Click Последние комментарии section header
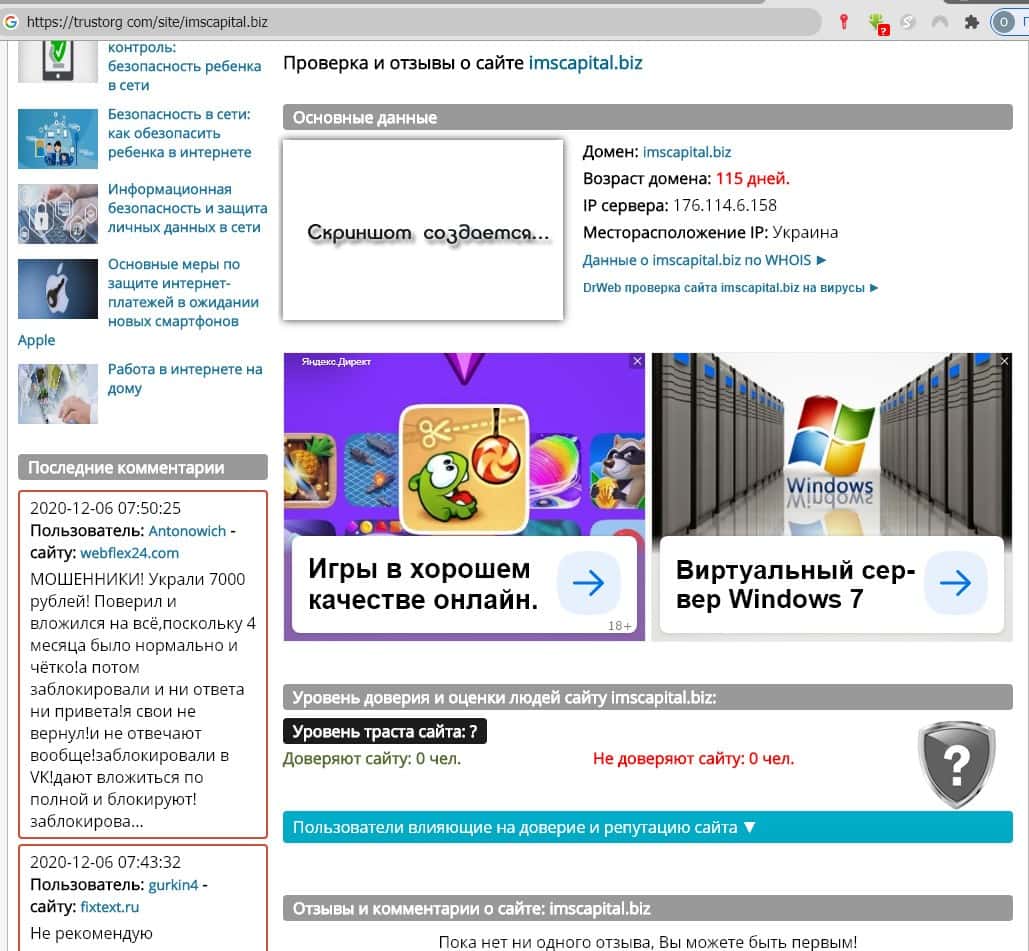1029x951 pixels. 142,467
